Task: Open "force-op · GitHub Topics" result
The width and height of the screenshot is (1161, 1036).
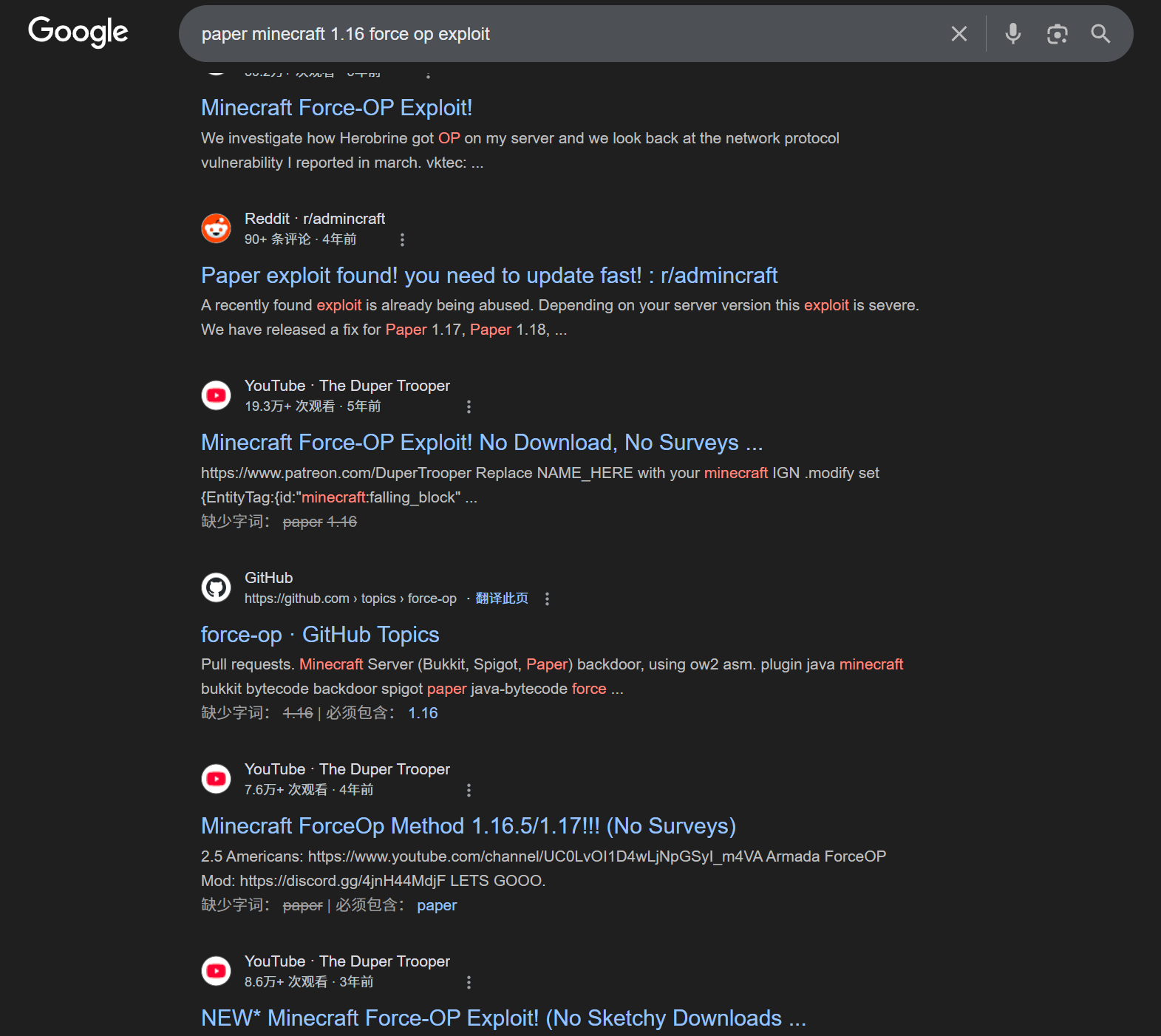Action: 320,635
